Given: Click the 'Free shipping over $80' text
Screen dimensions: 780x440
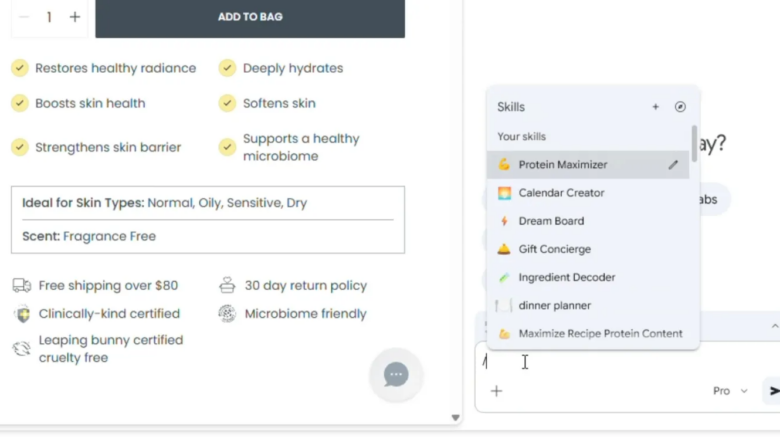Looking at the screenshot, I should pyautogui.click(x=108, y=285).
